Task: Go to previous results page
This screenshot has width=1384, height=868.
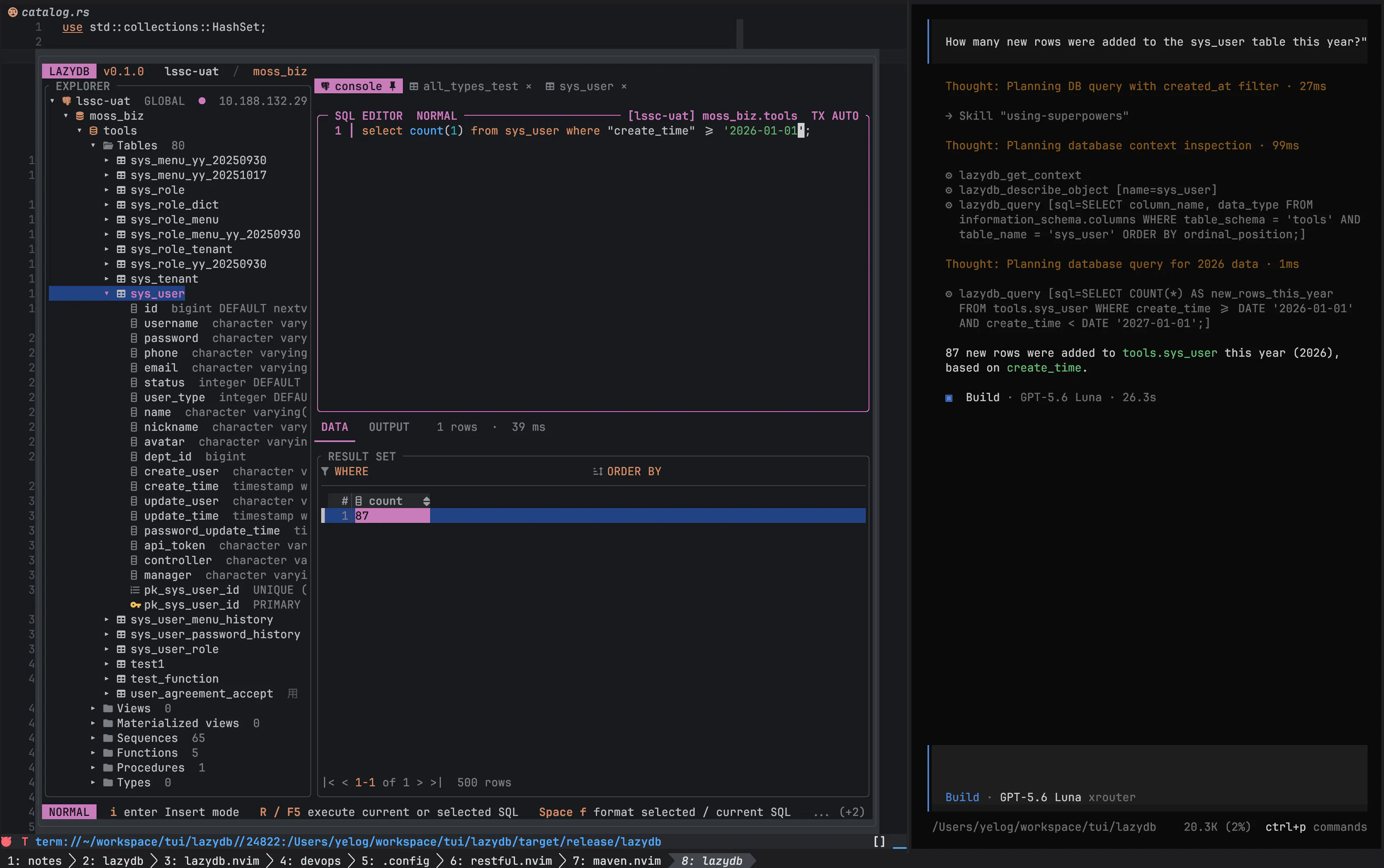Action: [x=345, y=783]
